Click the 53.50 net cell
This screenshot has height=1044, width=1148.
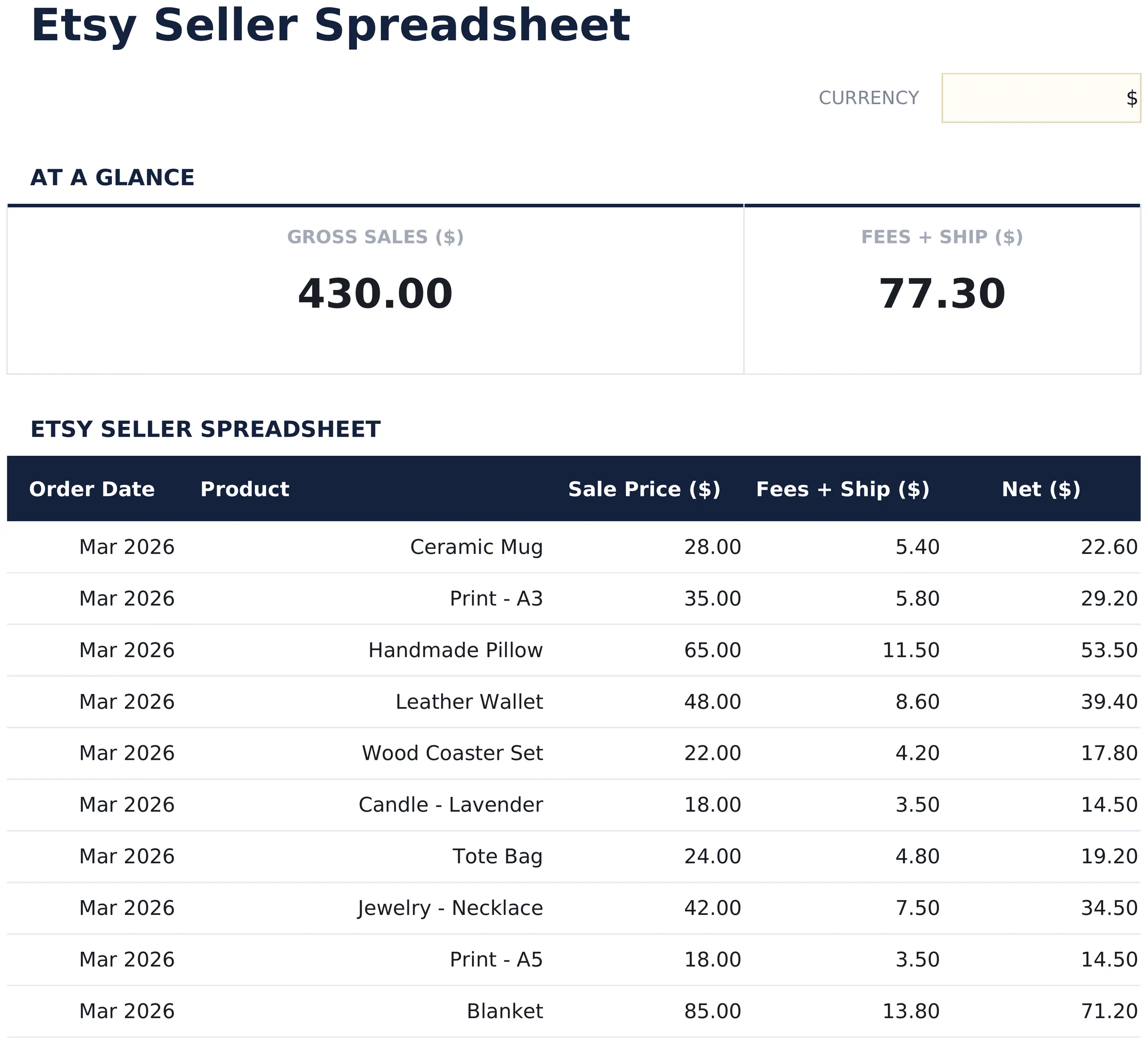coord(1109,650)
